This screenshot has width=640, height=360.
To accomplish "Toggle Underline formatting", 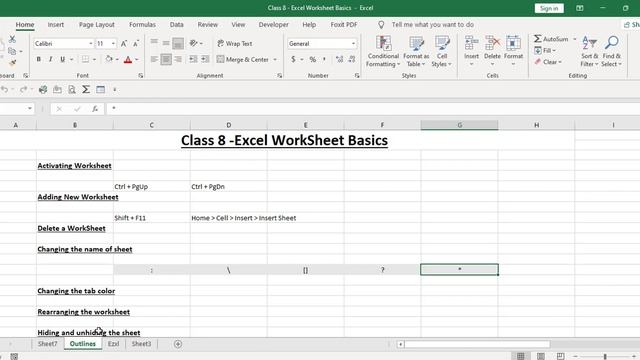I will (62, 60).
